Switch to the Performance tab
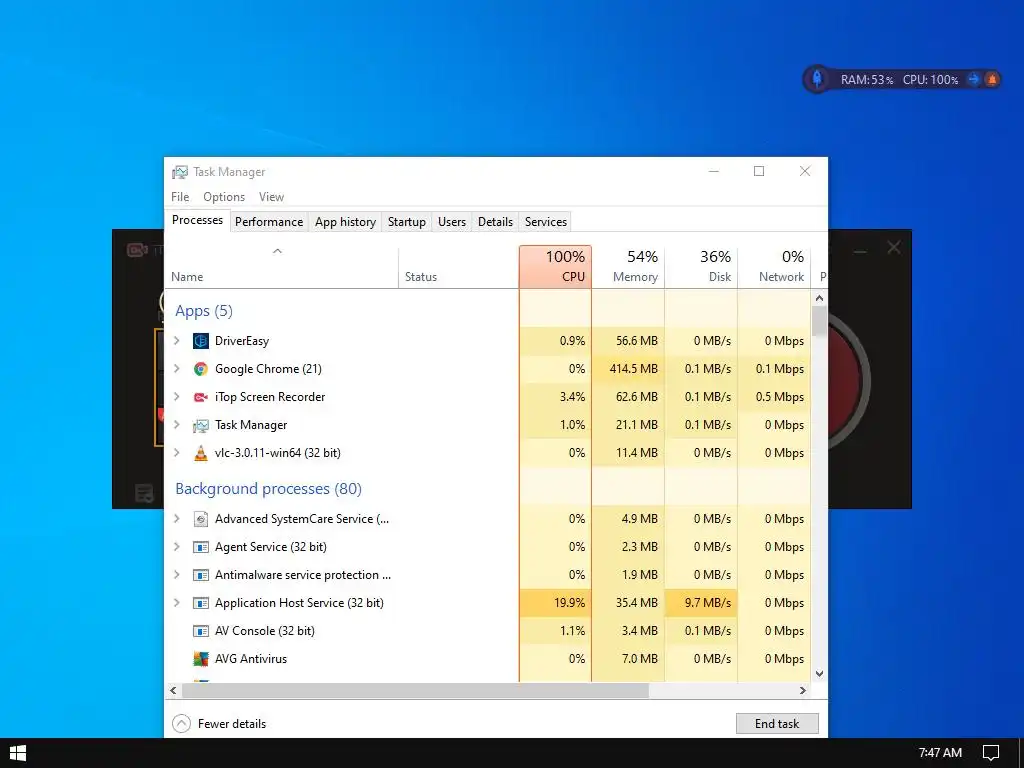Viewport: 1024px width, 768px height. [x=269, y=222]
